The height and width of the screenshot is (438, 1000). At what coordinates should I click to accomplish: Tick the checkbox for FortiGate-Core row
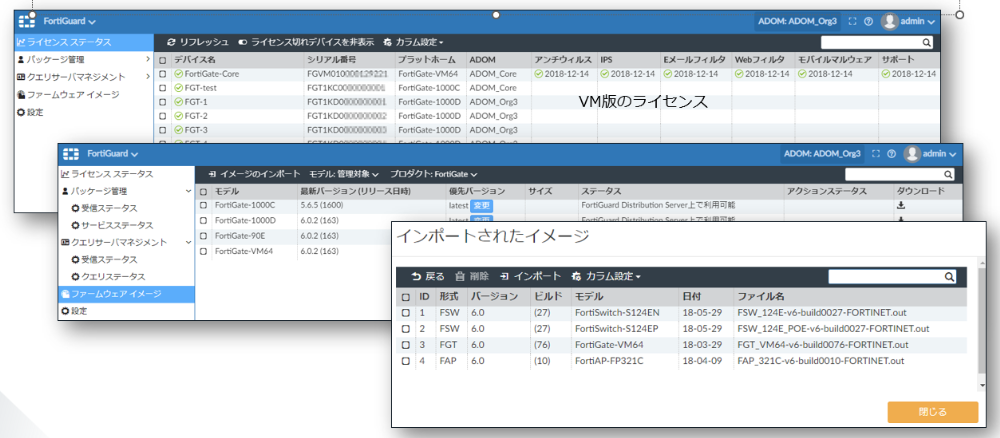point(163,74)
